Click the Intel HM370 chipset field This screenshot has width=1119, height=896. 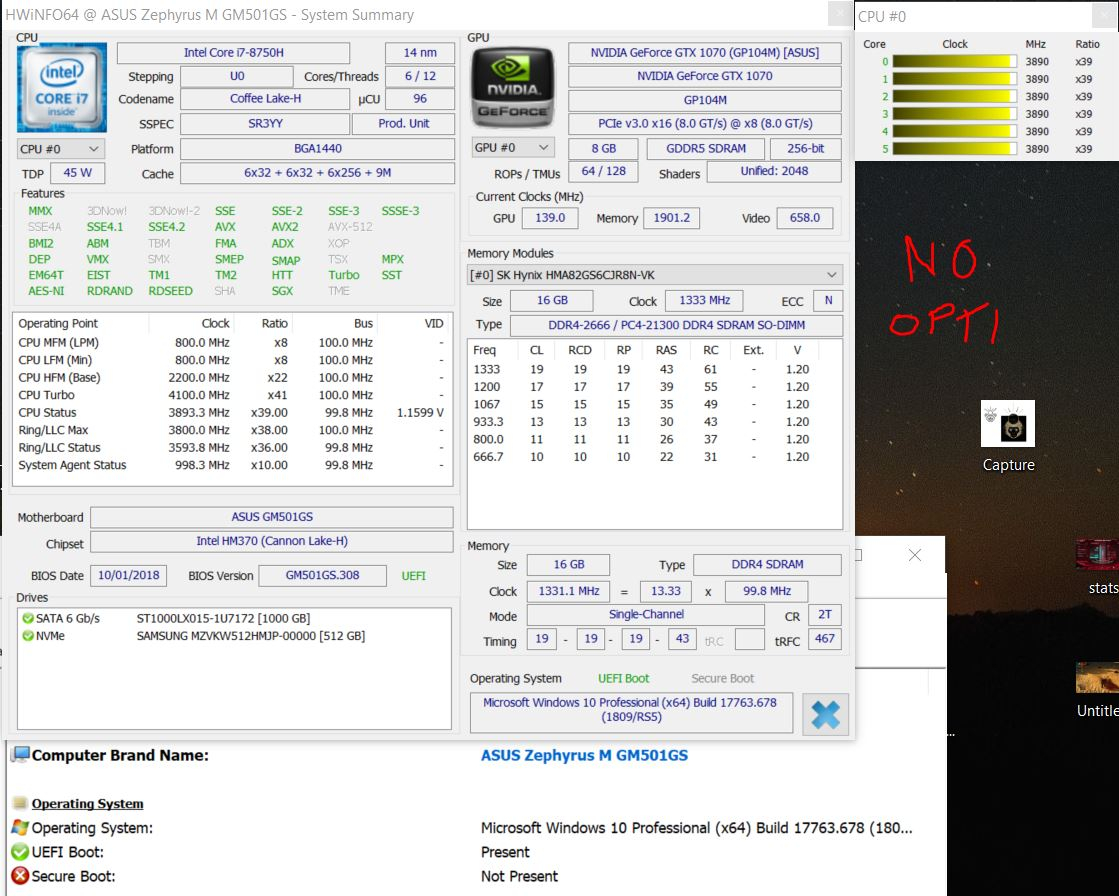click(272, 541)
